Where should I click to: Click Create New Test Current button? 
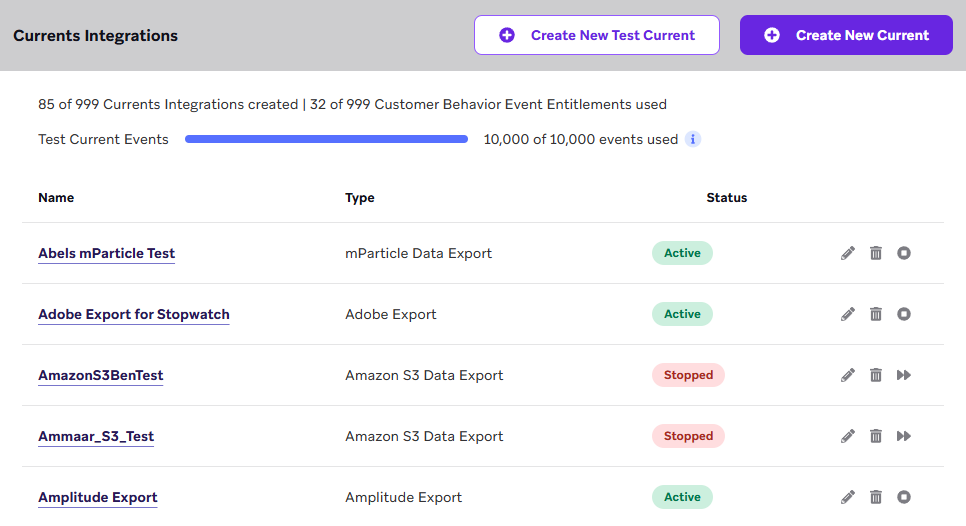click(596, 35)
